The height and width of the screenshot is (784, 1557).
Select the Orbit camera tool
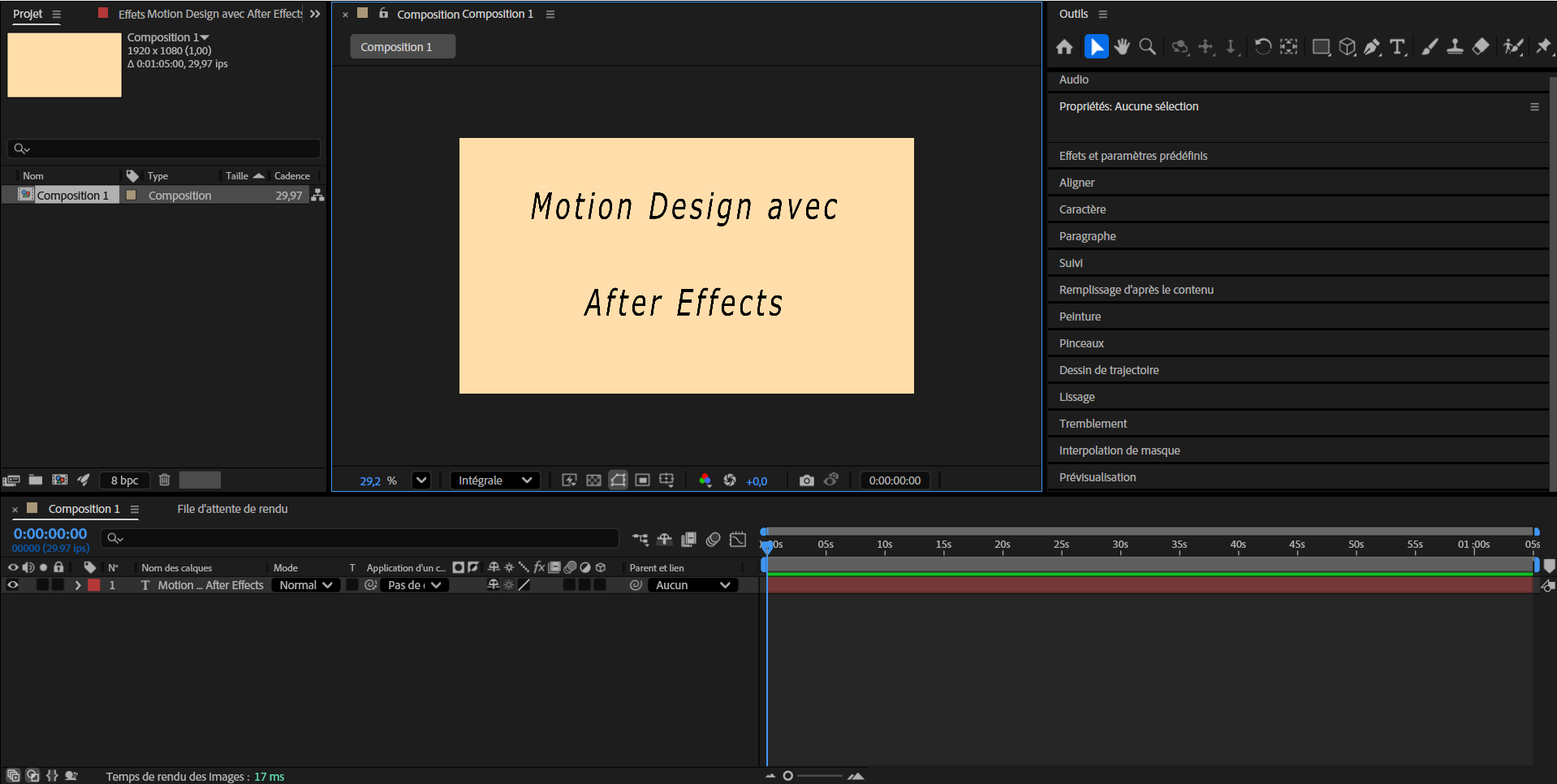1180,47
